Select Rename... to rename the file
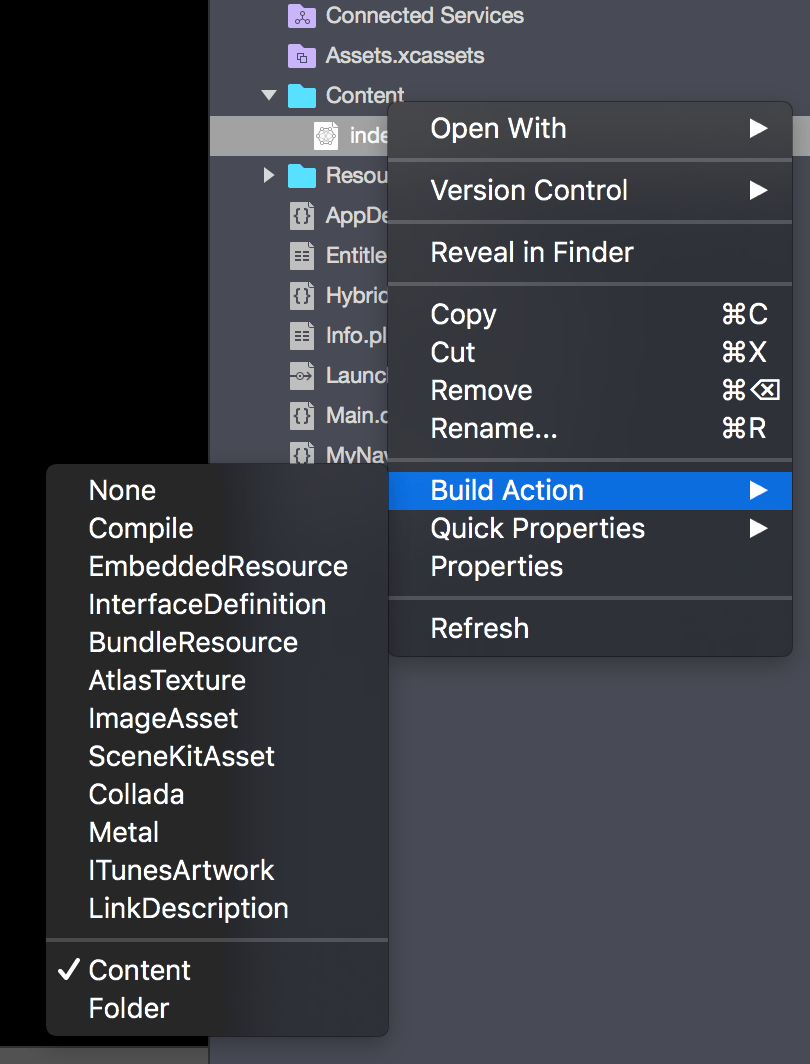Image resolution: width=810 pixels, height=1064 pixels. pos(492,428)
